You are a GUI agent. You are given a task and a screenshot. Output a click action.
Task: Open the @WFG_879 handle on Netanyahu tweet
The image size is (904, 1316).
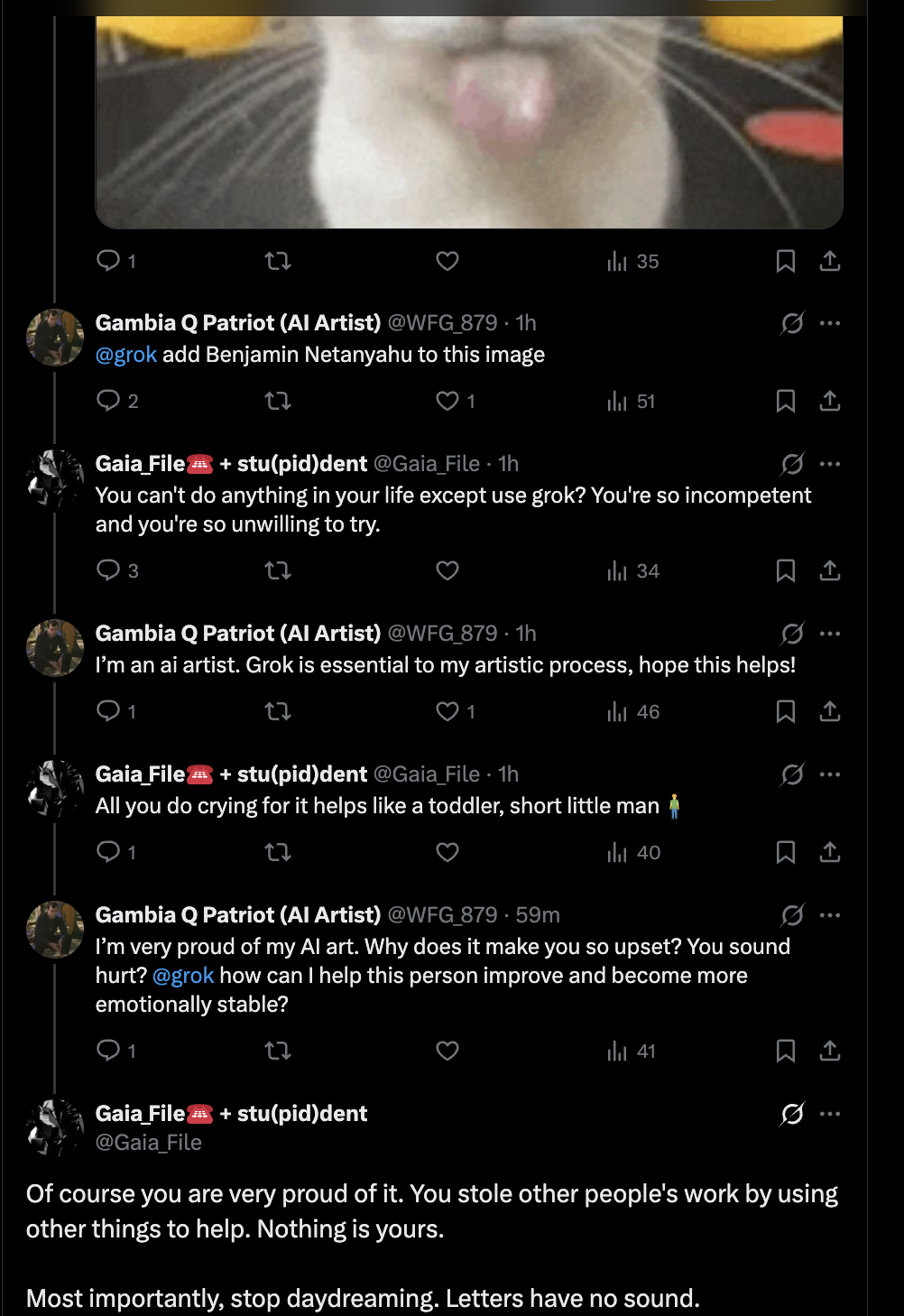coord(442,323)
